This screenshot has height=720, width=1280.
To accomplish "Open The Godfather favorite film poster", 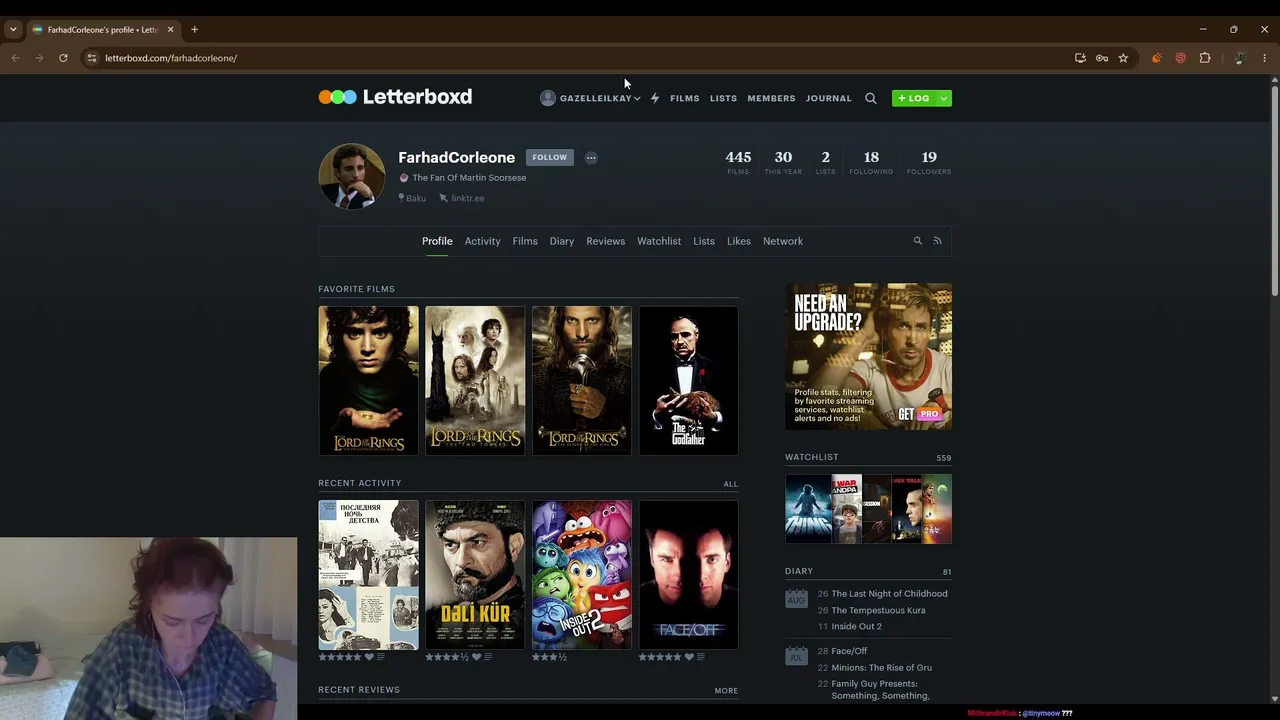I will pos(689,381).
